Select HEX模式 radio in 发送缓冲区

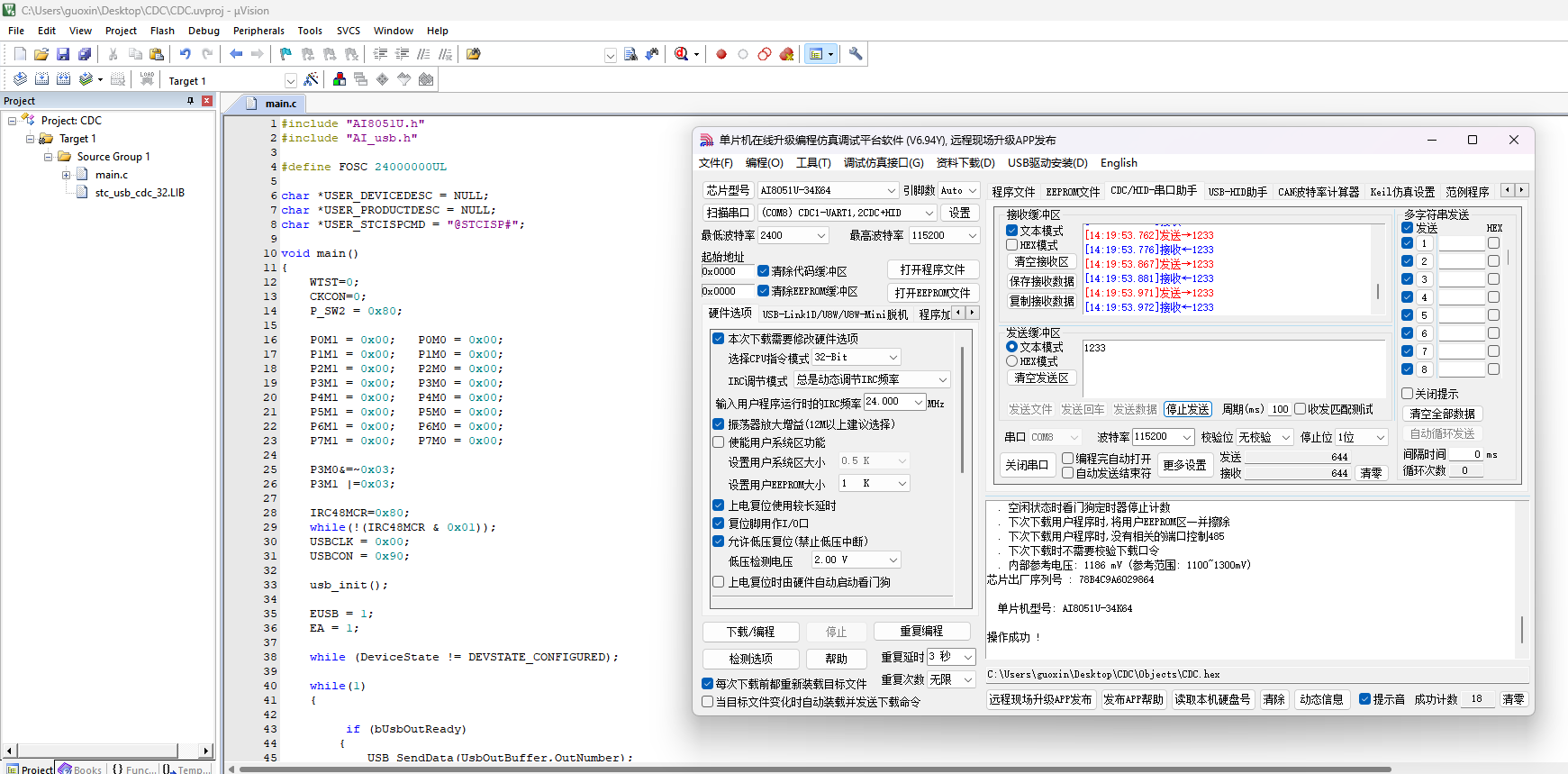[x=1012, y=361]
